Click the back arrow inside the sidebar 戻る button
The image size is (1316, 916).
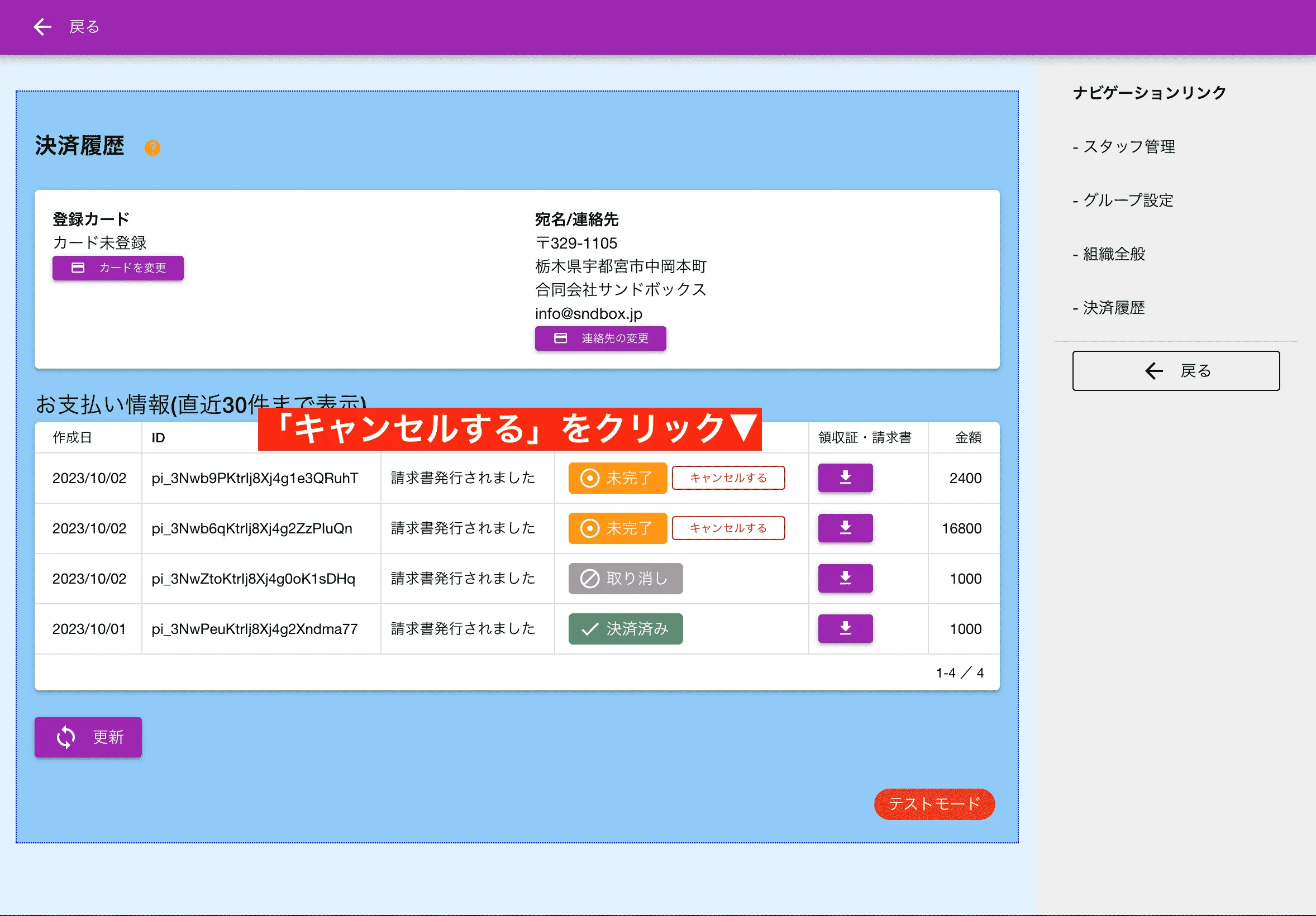tap(1154, 371)
